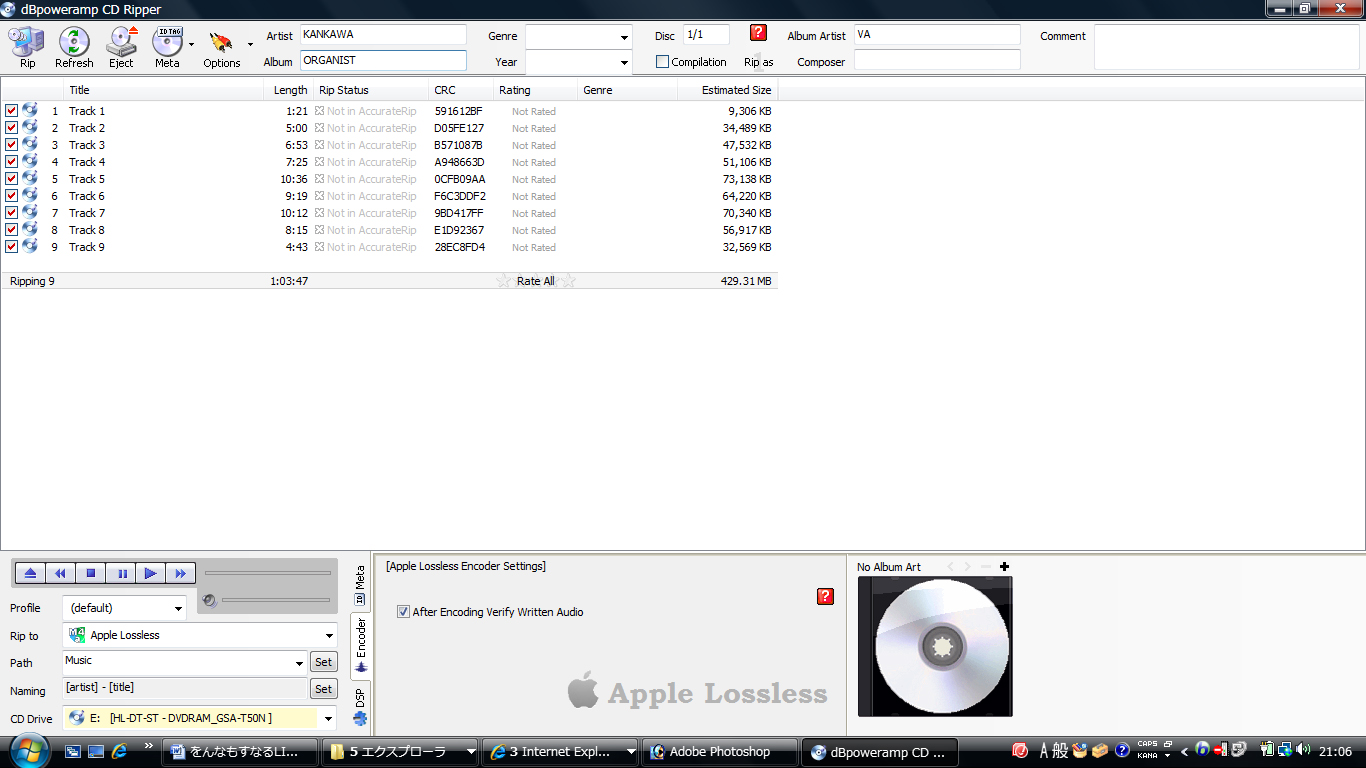Toggle the Compilation checkbox
The height and width of the screenshot is (768, 1366).
tap(662, 62)
